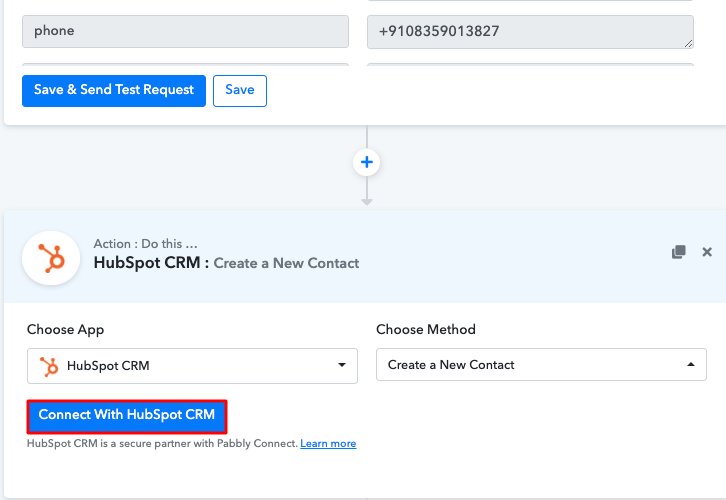
Task: Click the HubSpot logo in action header
Action: (51, 258)
